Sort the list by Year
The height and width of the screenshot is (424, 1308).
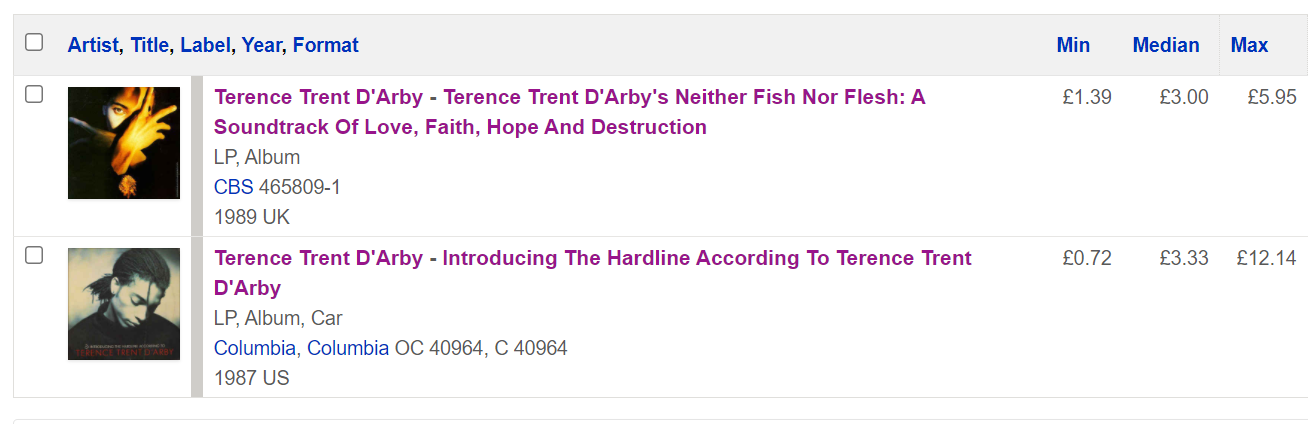(x=261, y=45)
